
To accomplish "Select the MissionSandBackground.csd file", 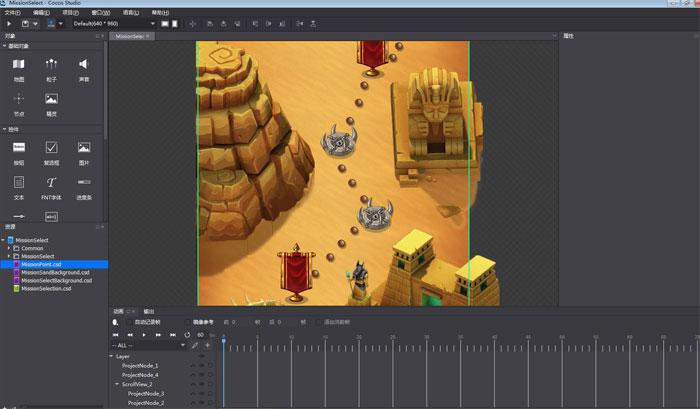I will click(55, 272).
